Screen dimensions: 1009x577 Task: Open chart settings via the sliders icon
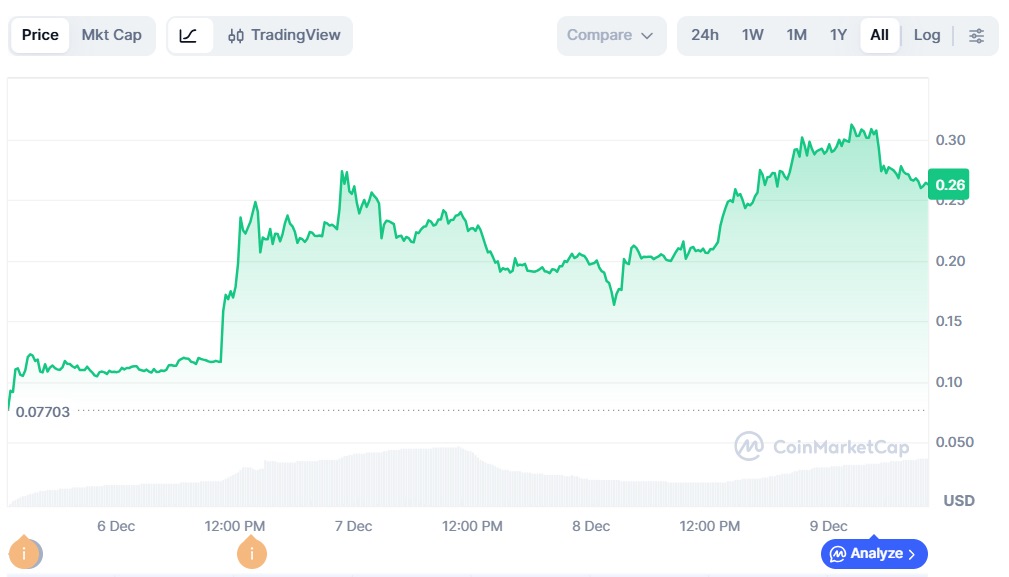tap(977, 35)
